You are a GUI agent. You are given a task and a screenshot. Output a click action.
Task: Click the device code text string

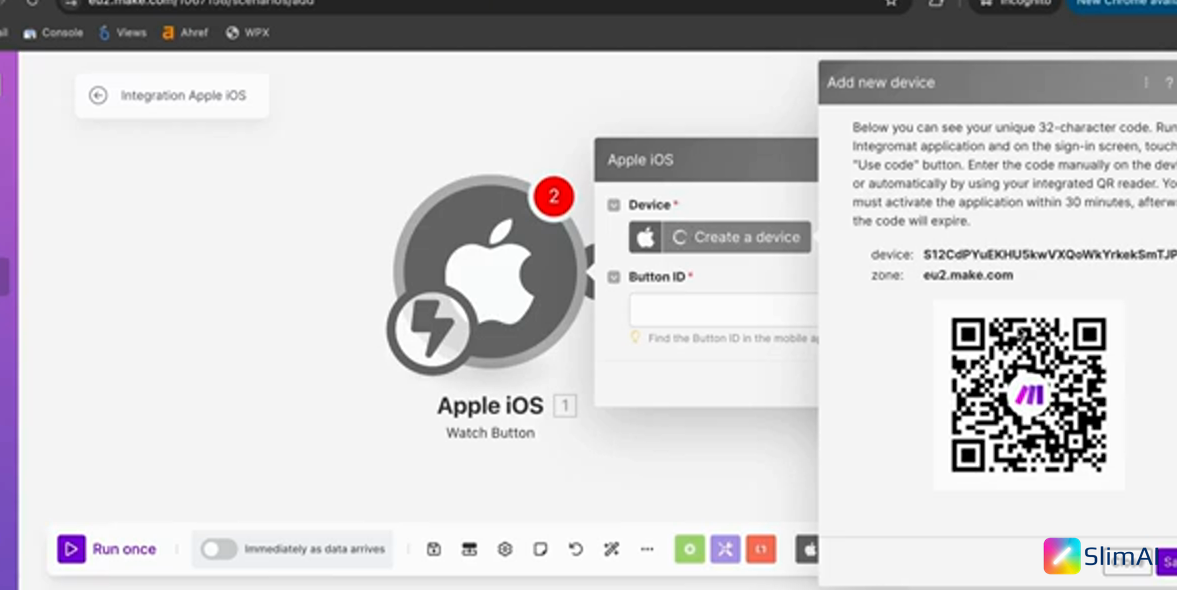click(1050, 254)
